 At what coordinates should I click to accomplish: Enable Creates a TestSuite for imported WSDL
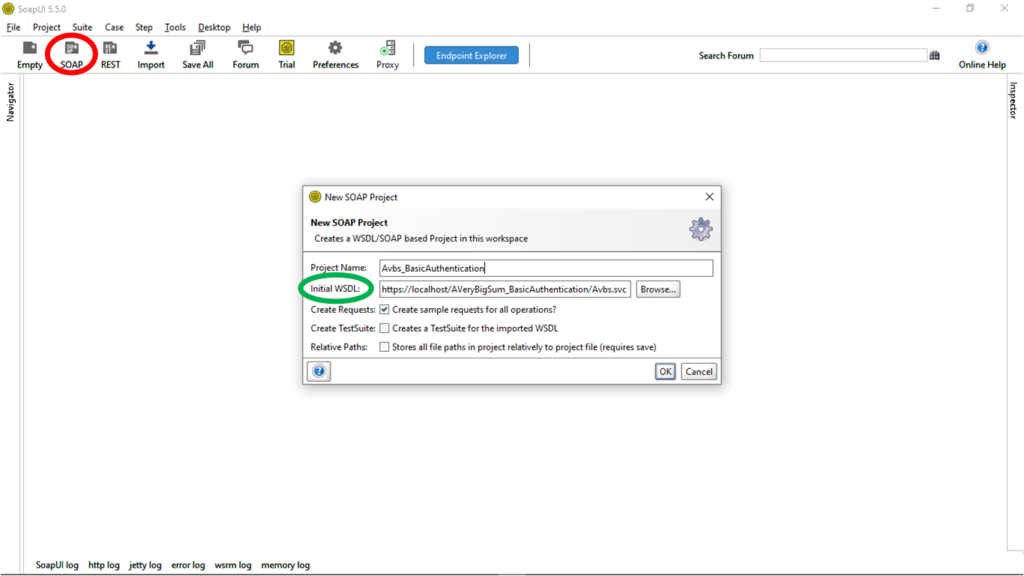point(385,329)
